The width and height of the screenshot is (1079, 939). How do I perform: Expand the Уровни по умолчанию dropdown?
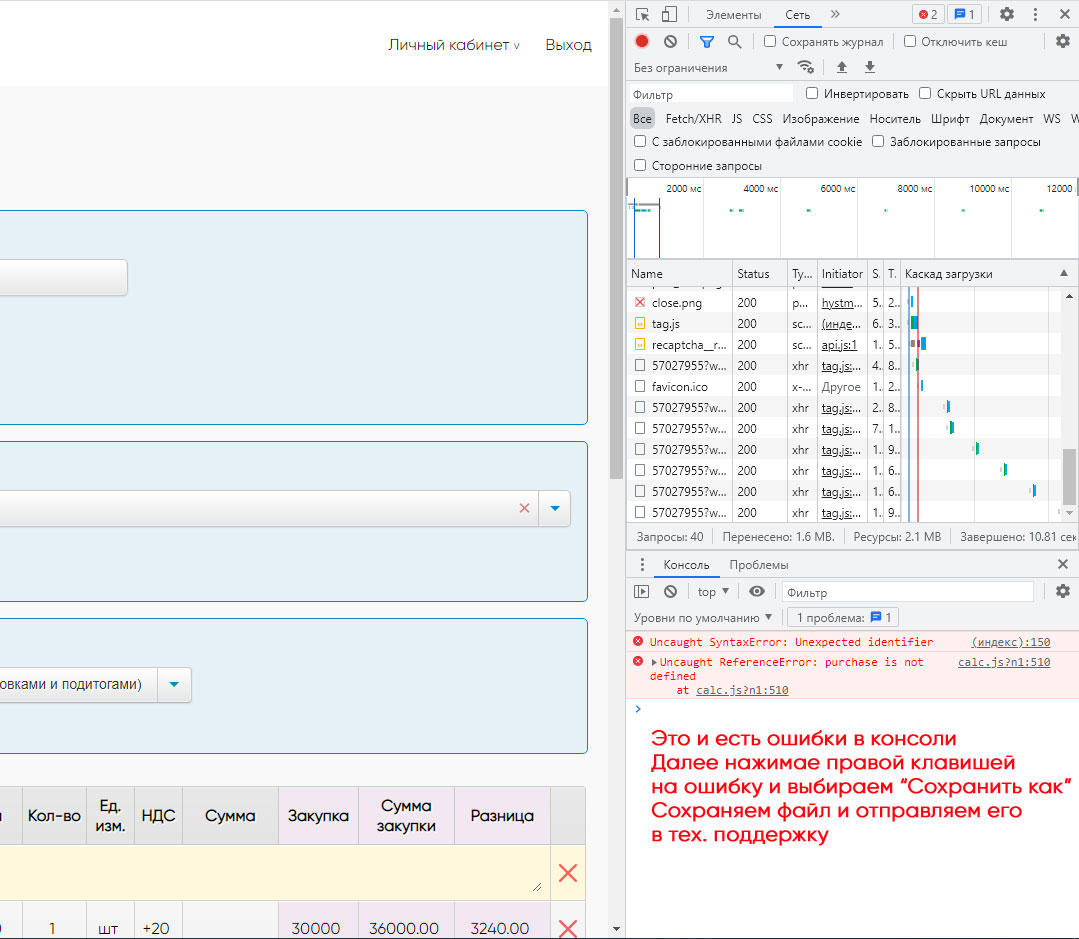point(703,618)
